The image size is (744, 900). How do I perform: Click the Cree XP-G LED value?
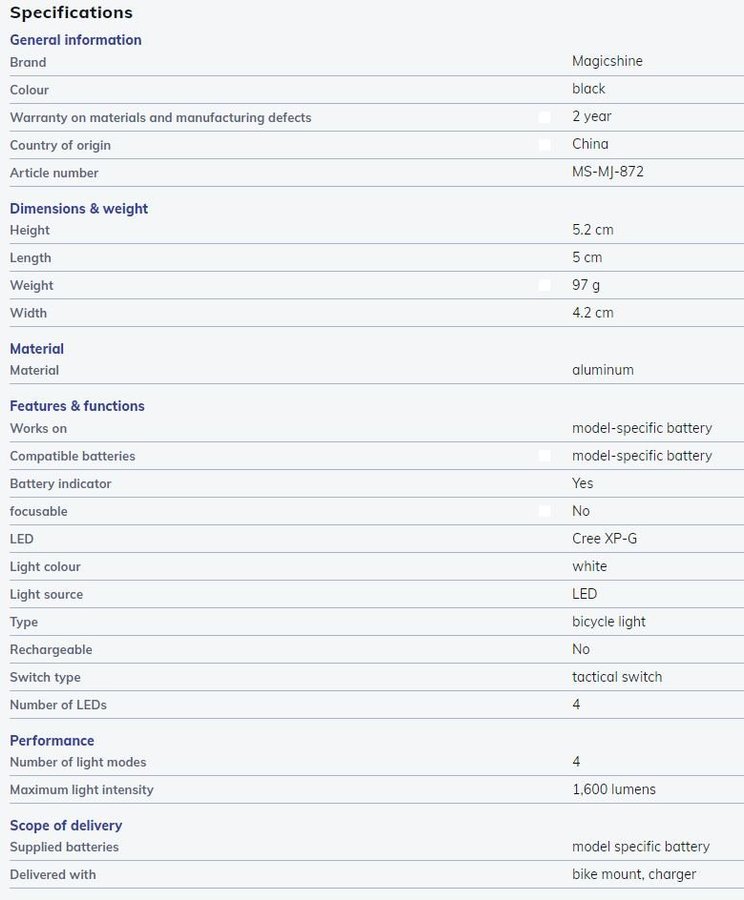[604, 539]
